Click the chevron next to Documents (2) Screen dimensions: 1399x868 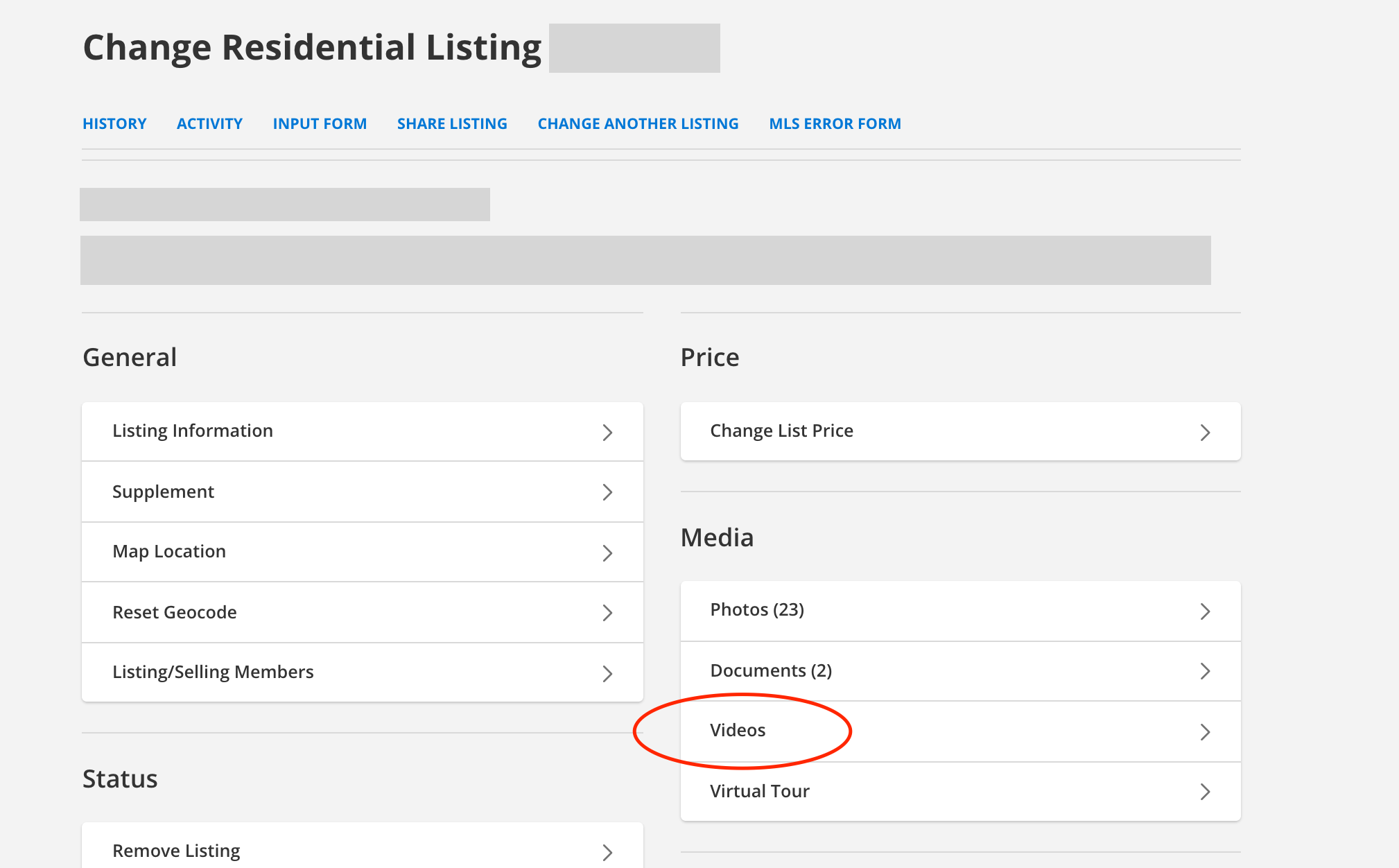coord(1205,671)
